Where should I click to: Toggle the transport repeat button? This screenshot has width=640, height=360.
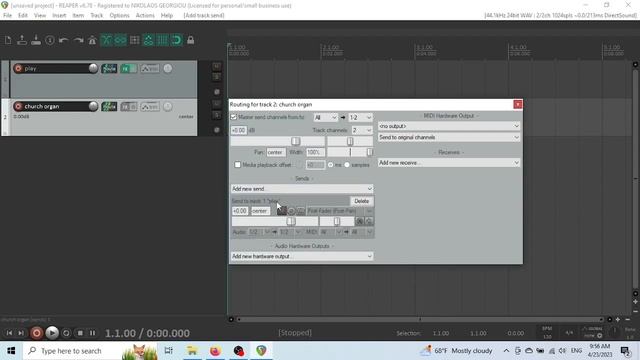pos(66,333)
